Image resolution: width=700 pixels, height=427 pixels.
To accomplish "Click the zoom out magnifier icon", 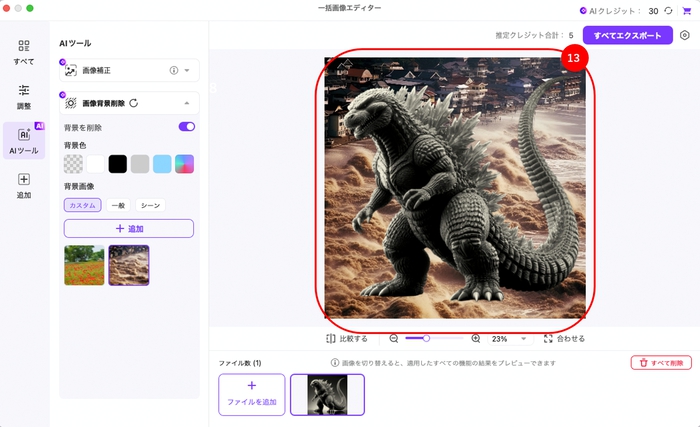I will coord(394,339).
